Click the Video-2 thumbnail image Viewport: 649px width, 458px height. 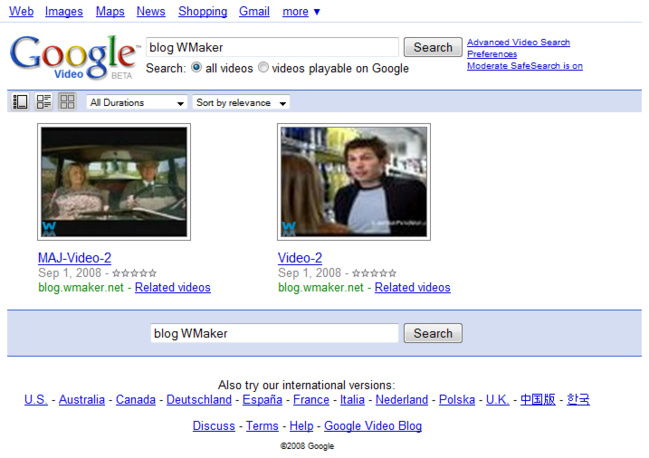[x=353, y=182]
